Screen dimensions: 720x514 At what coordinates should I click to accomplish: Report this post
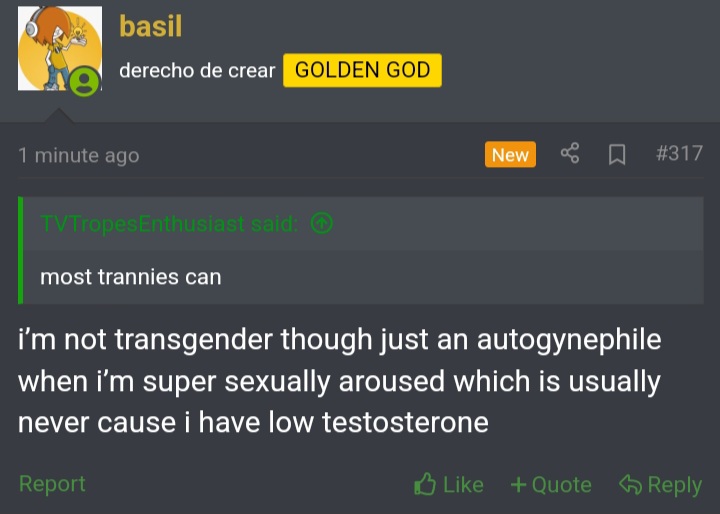click(52, 484)
